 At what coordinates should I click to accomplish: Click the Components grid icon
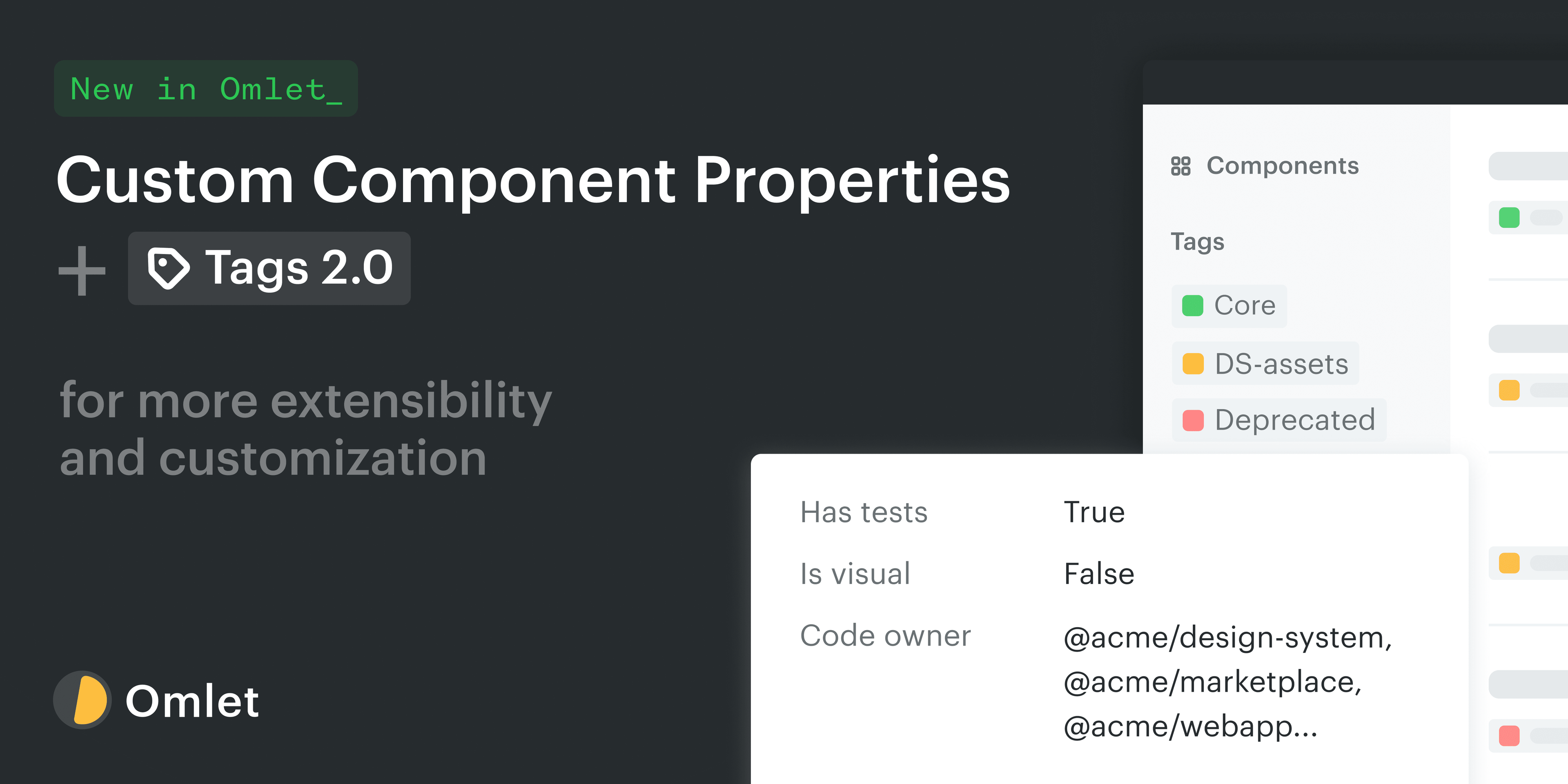[x=1181, y=165]
